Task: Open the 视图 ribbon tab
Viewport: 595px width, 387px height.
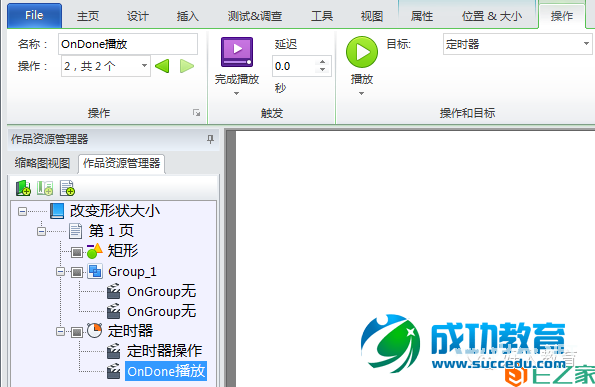Action: pos(371,16)
